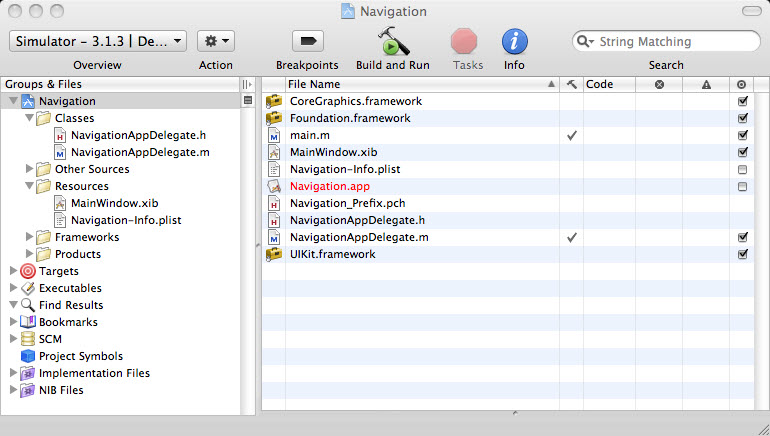Image resolution: width=770 pixels, height=436 pixels.
Task: Check target checkbox for Navigation-Info.plist row
Action: pos(742,169)
